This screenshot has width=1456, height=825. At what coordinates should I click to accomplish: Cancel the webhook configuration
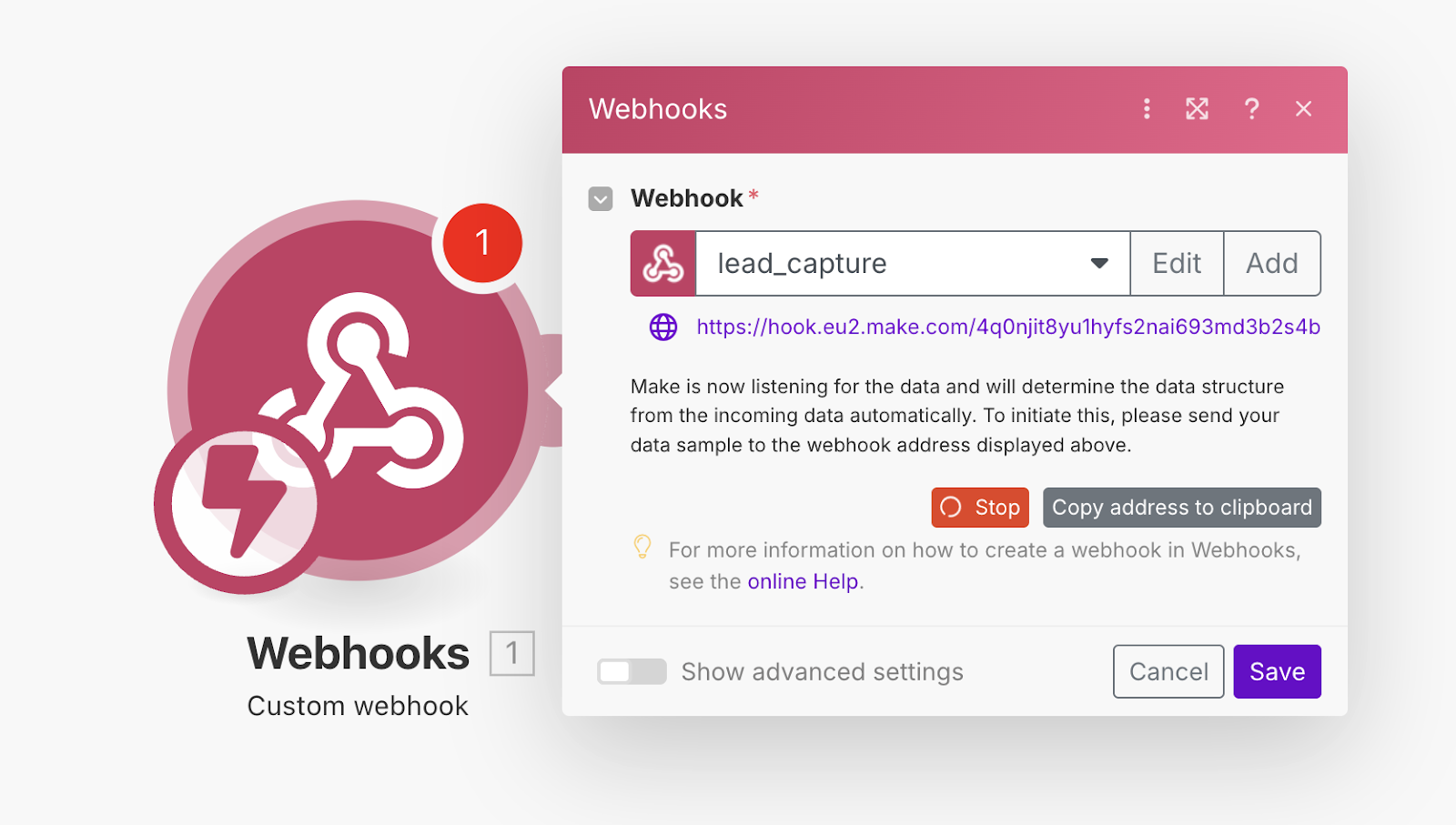coord(1168,671)
